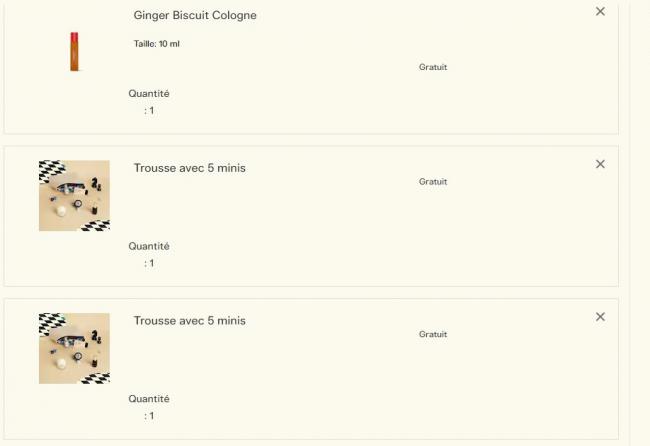Click the Quantité label of the first Trousse
650x446 pixels.
point(149,246)
